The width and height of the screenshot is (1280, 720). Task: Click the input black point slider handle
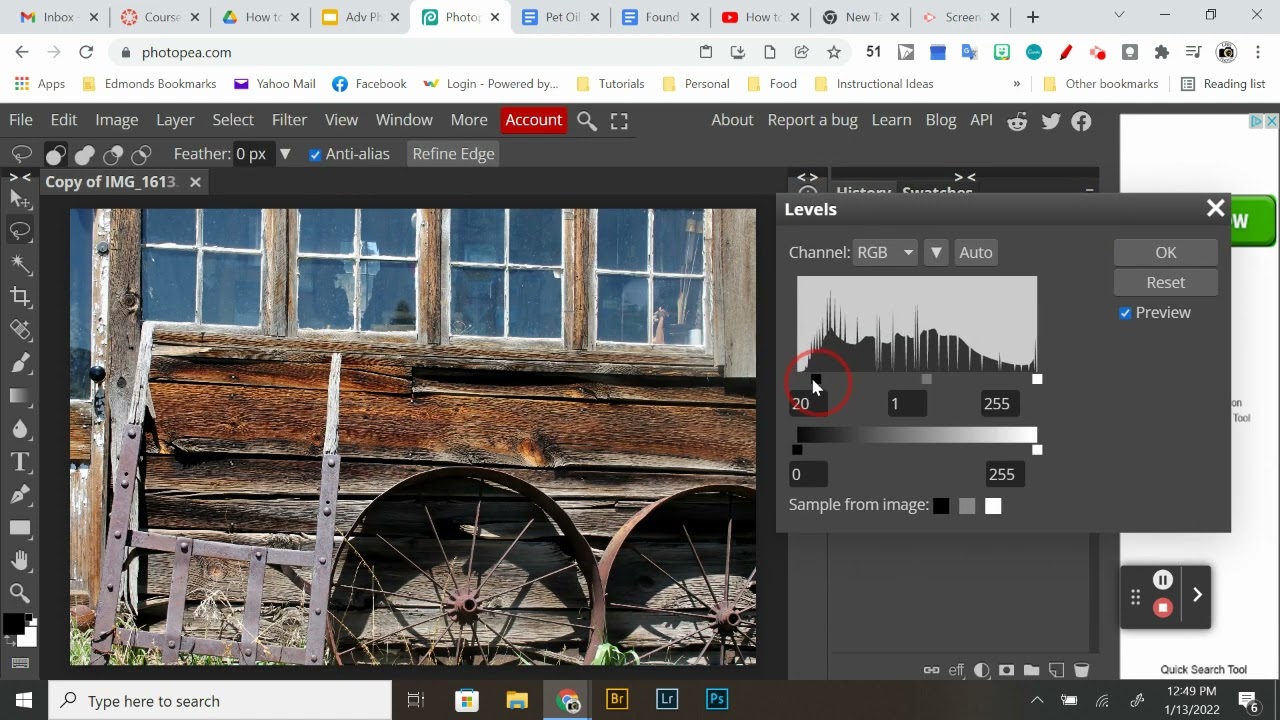click(x=816, y=379)
